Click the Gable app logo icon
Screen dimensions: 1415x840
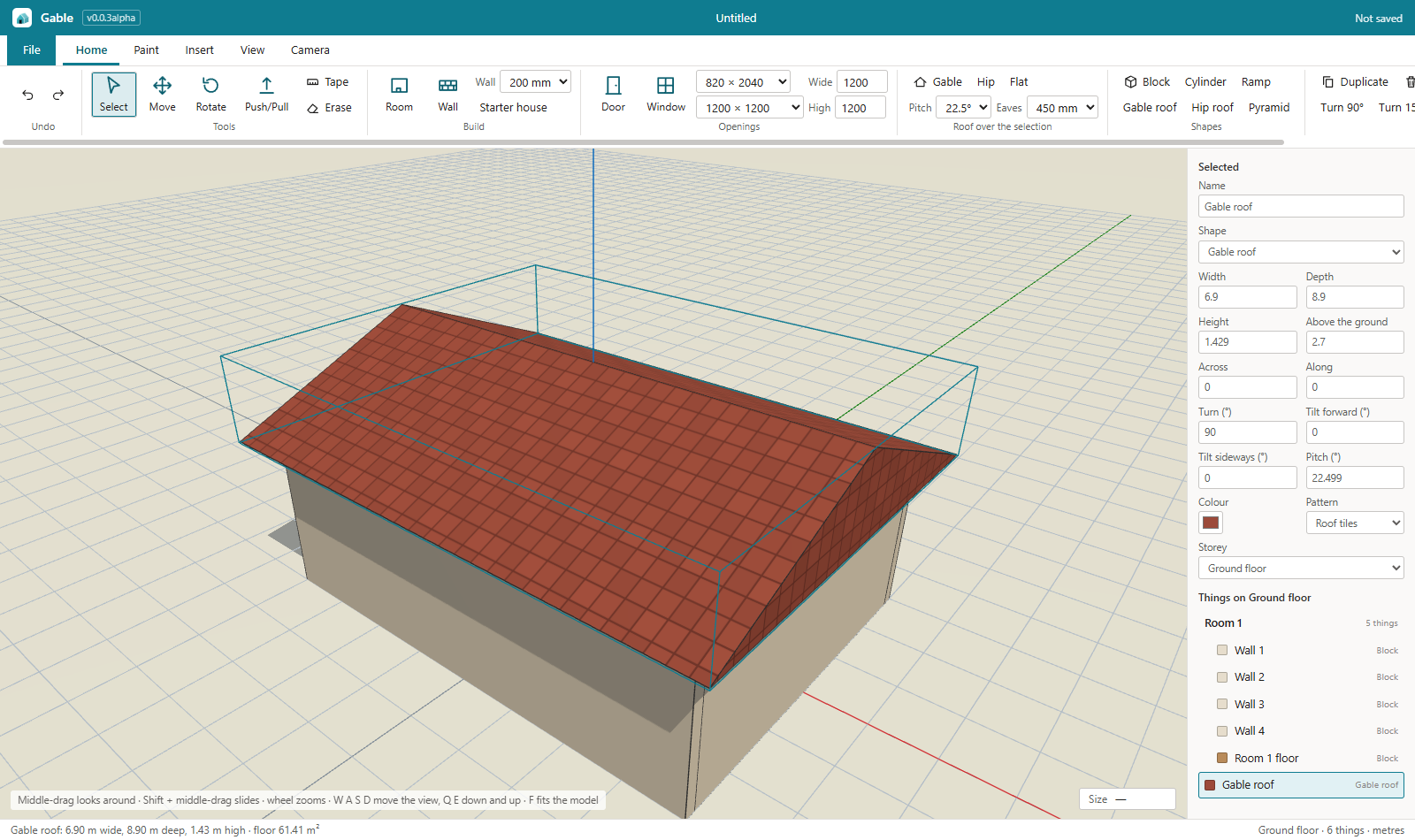(x=22, y=18)
